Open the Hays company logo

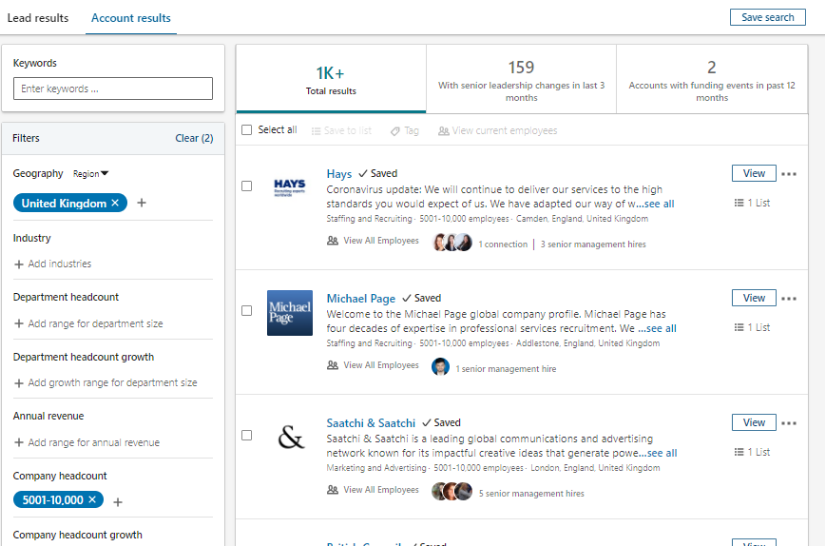pos(289,187)
